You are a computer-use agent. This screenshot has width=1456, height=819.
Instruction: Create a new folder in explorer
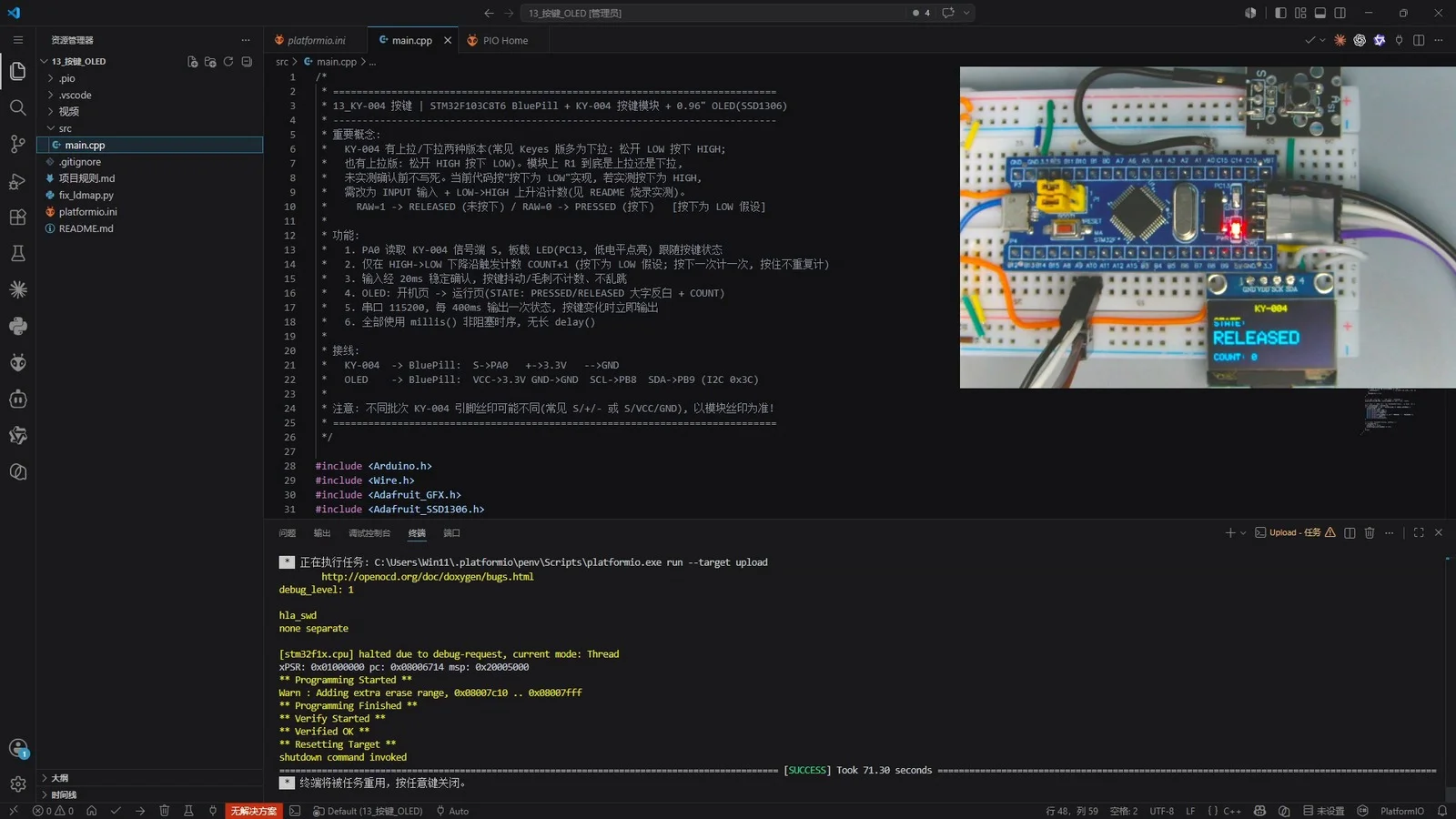click(210, 62)
